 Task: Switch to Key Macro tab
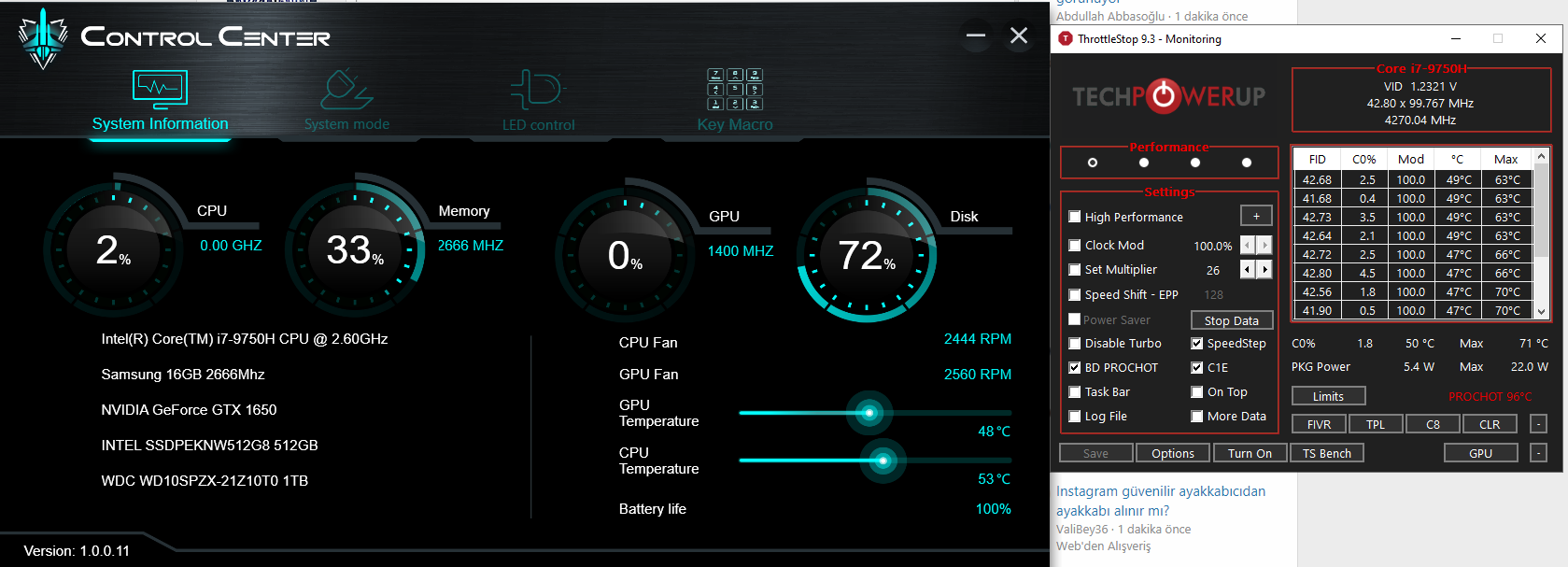click(735, 124)
